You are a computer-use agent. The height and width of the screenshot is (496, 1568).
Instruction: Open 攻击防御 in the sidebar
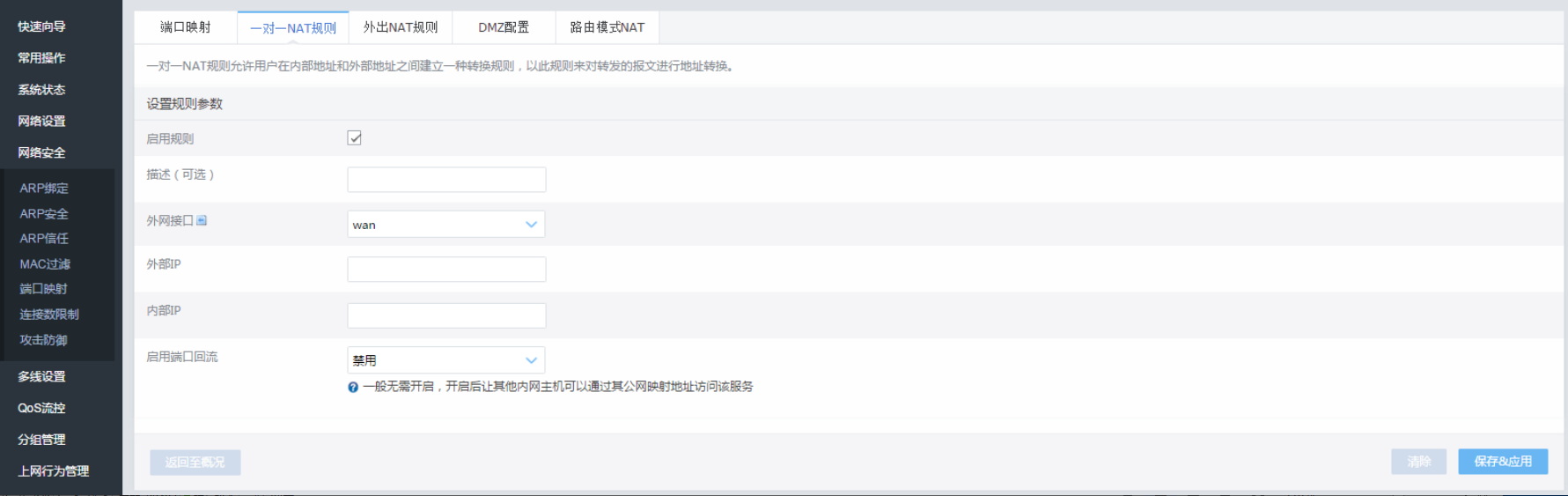44,340
